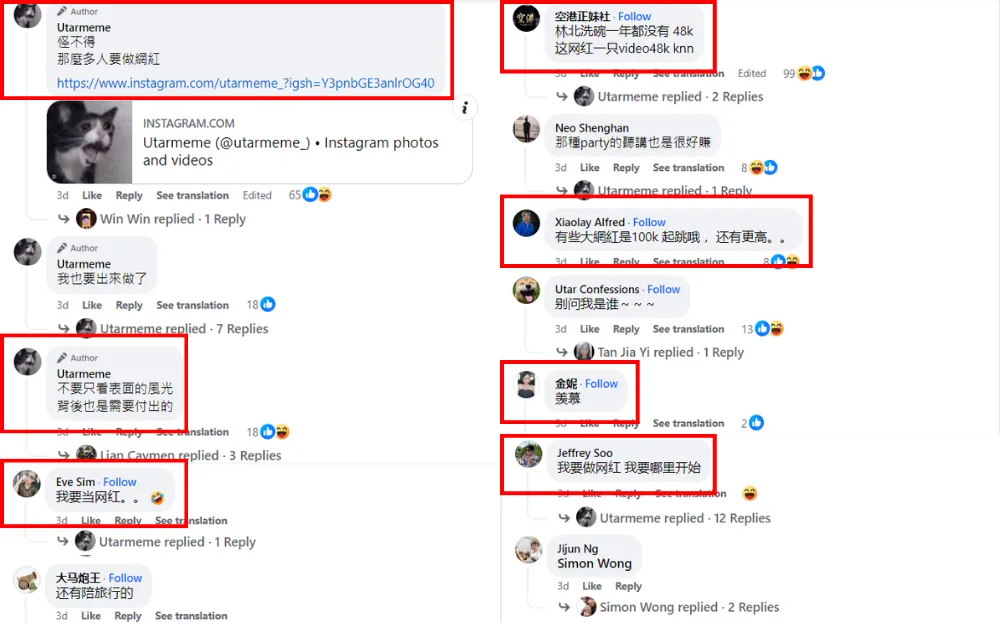Reply to Jijun Ng's comment
1000x623 pixels.
coord(628,586)
